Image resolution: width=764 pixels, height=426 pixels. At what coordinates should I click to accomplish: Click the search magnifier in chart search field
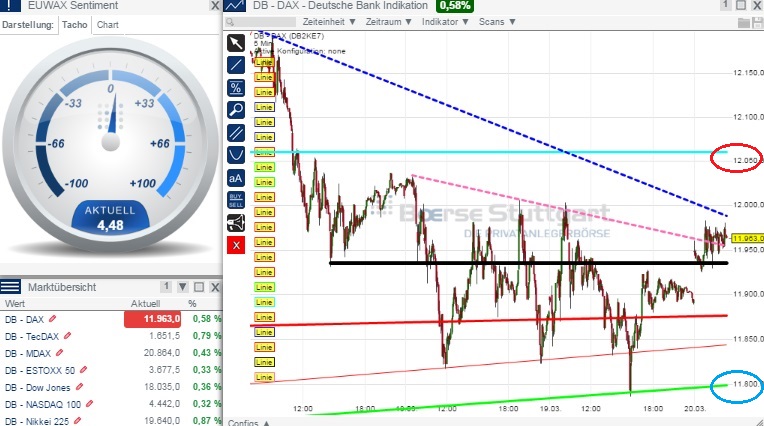coord(230,22)
